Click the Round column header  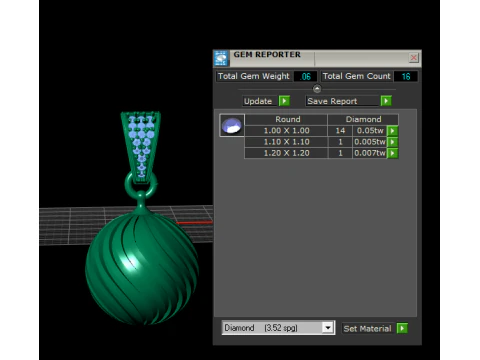coord(287,119)
